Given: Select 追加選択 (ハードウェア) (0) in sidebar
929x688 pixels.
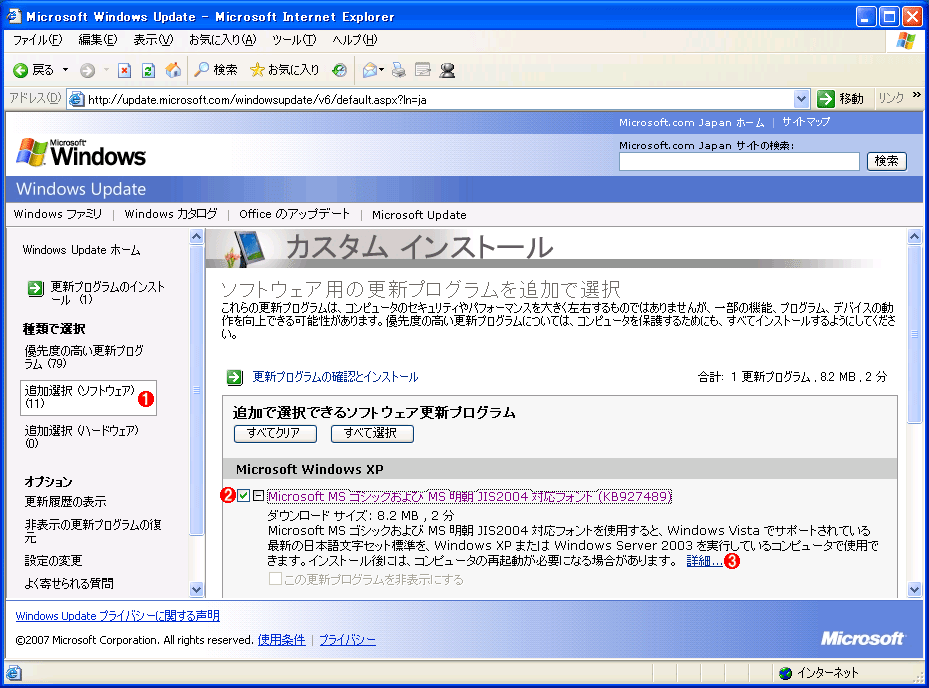Looking at the screenshot, I should 82,437.
